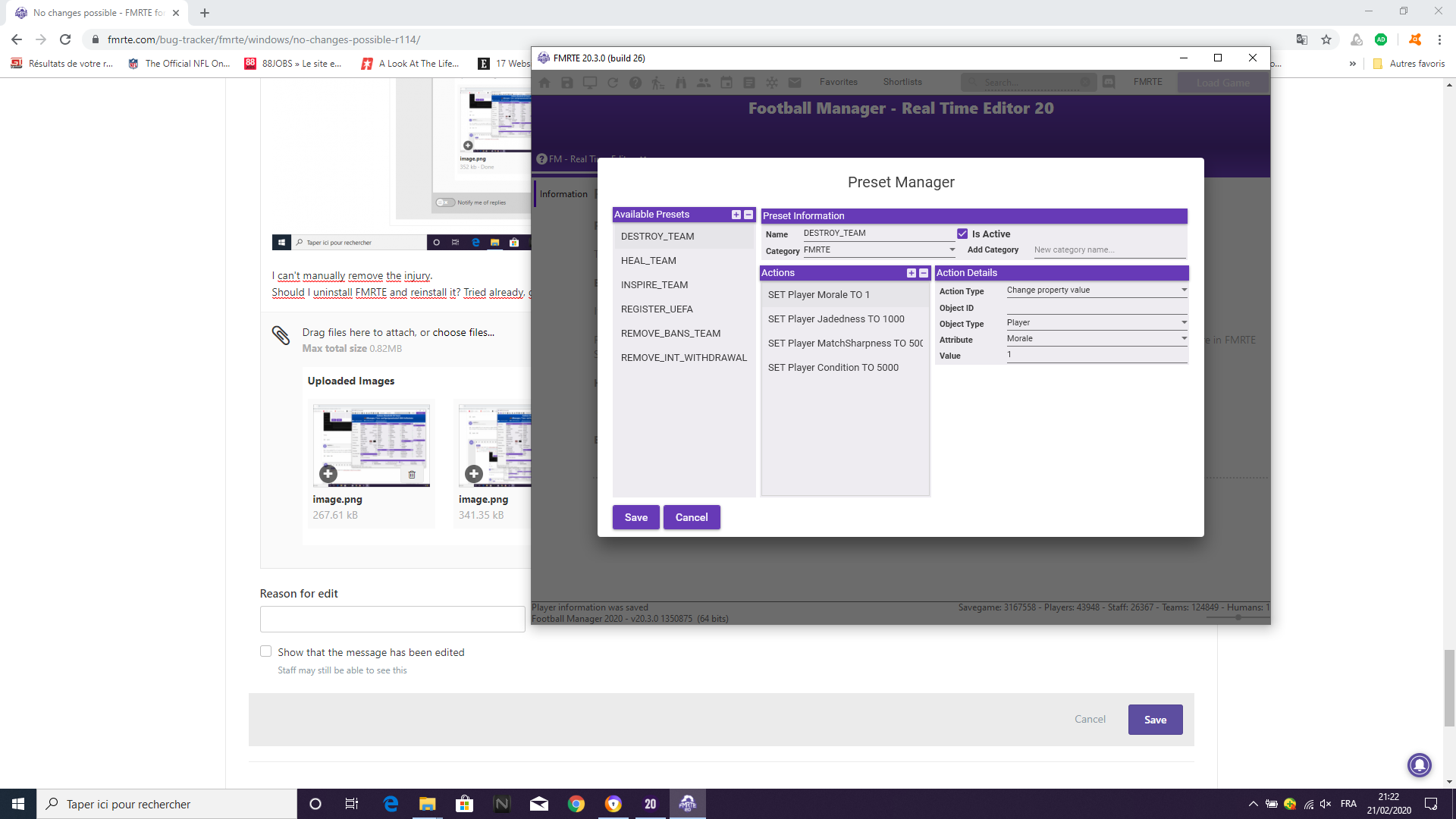Click the FMRTE help question mark icon
Viewport: 1456px width, 819px height.
(635, 82)
